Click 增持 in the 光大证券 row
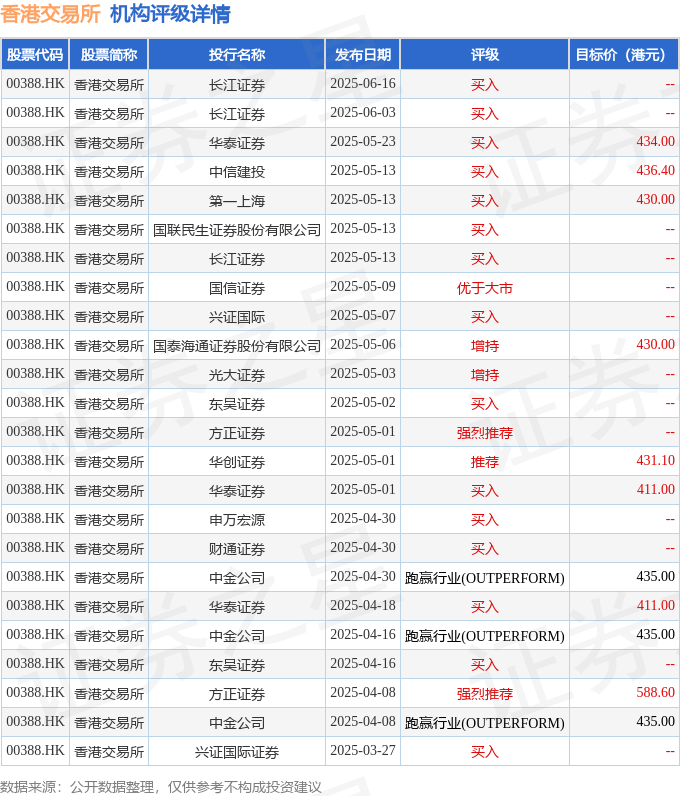This screenshot has width=680, height=796. pyautogui.click(x=484, y=375)
